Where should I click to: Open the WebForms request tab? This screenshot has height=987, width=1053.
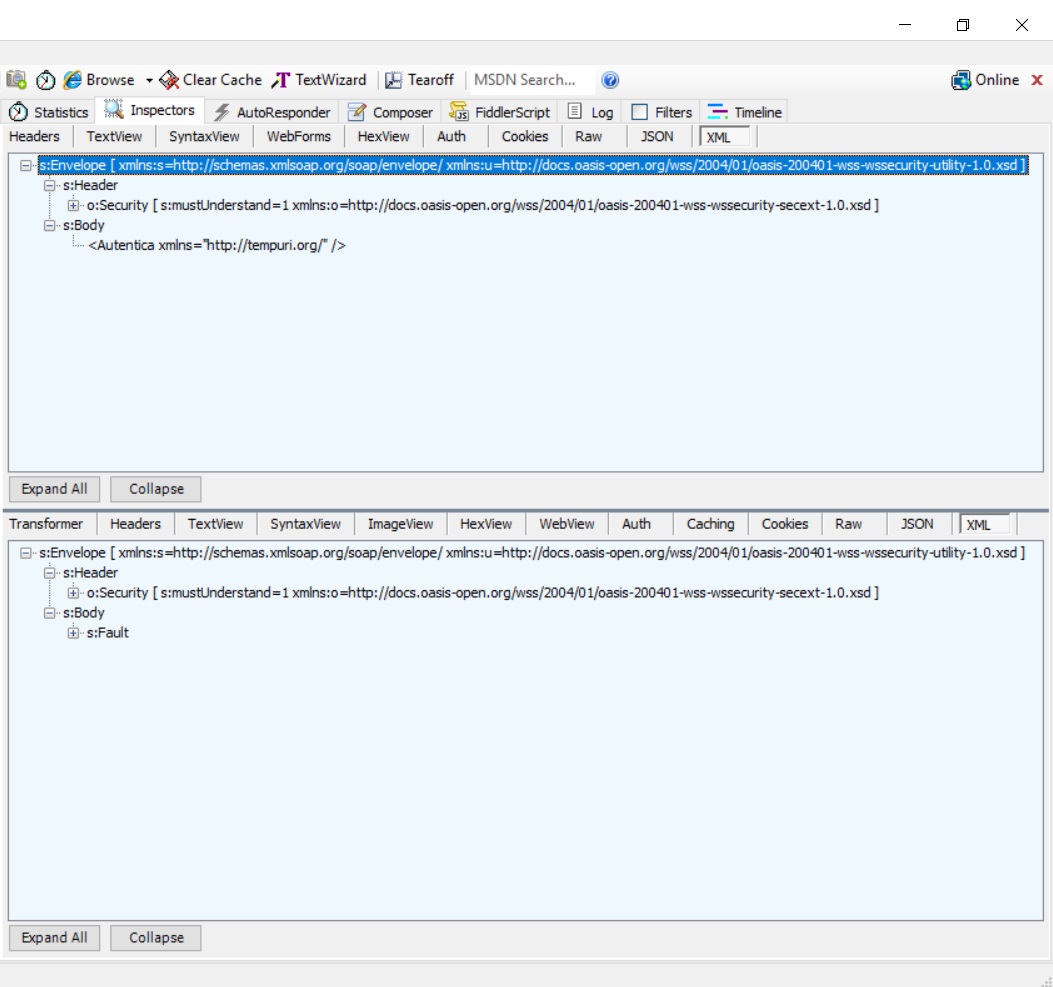(x=299, y=136)
